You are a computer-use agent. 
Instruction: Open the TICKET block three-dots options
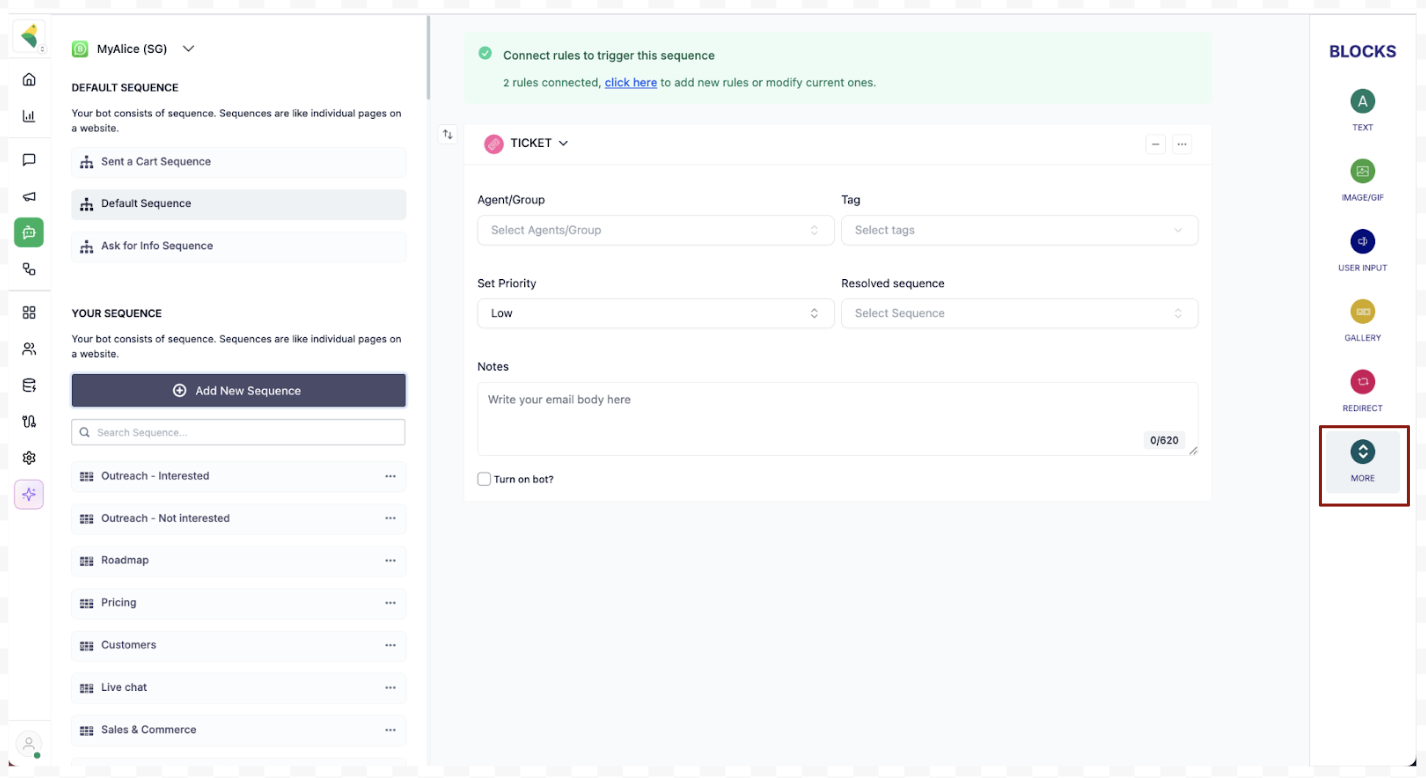tap(1182, 144)
